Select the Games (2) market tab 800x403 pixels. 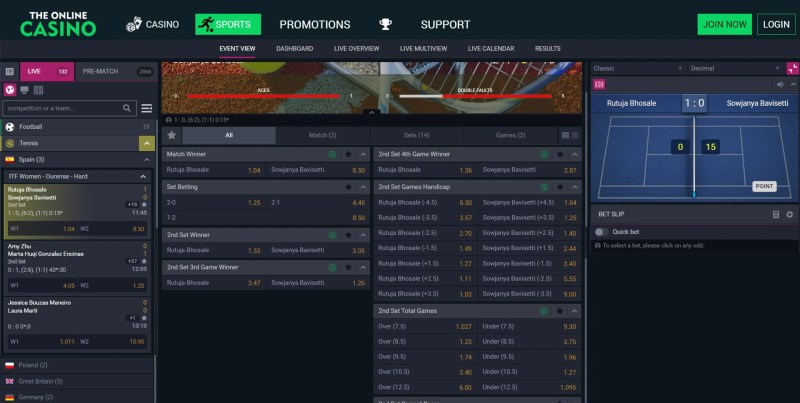(x=510, y=135)
